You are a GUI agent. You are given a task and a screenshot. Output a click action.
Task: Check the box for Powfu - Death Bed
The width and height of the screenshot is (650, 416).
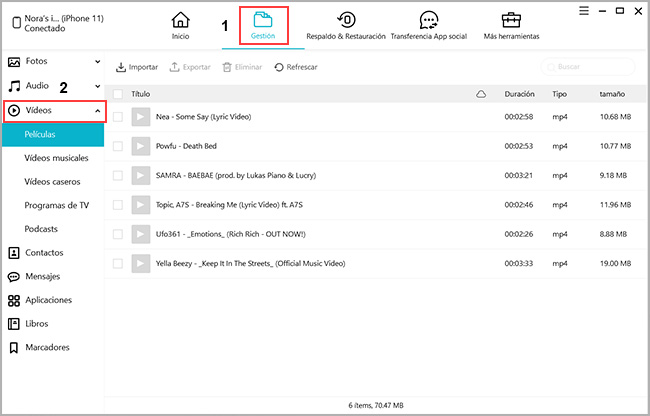(118, 146)
